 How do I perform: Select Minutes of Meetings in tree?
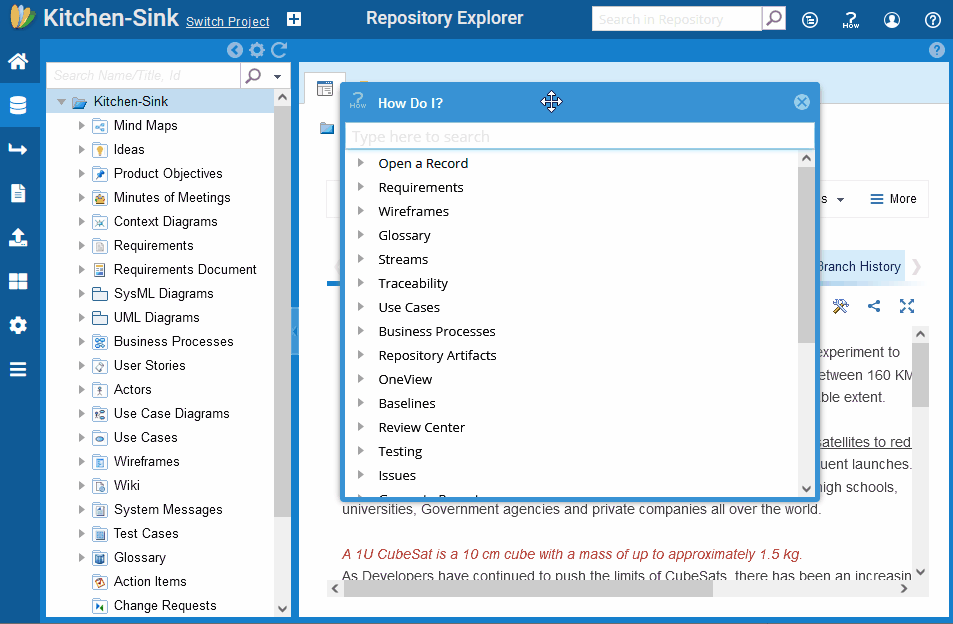(x=172, y=197)
